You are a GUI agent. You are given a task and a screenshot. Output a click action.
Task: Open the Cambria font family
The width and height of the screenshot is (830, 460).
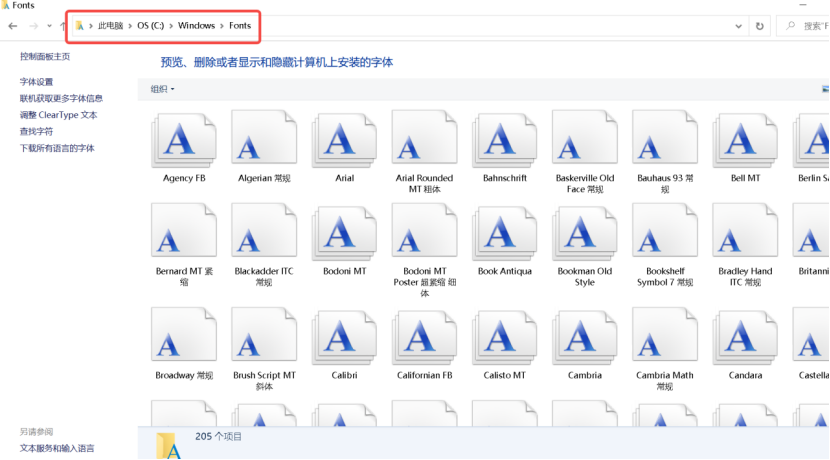pyautogui.click(x=584, y=337)
